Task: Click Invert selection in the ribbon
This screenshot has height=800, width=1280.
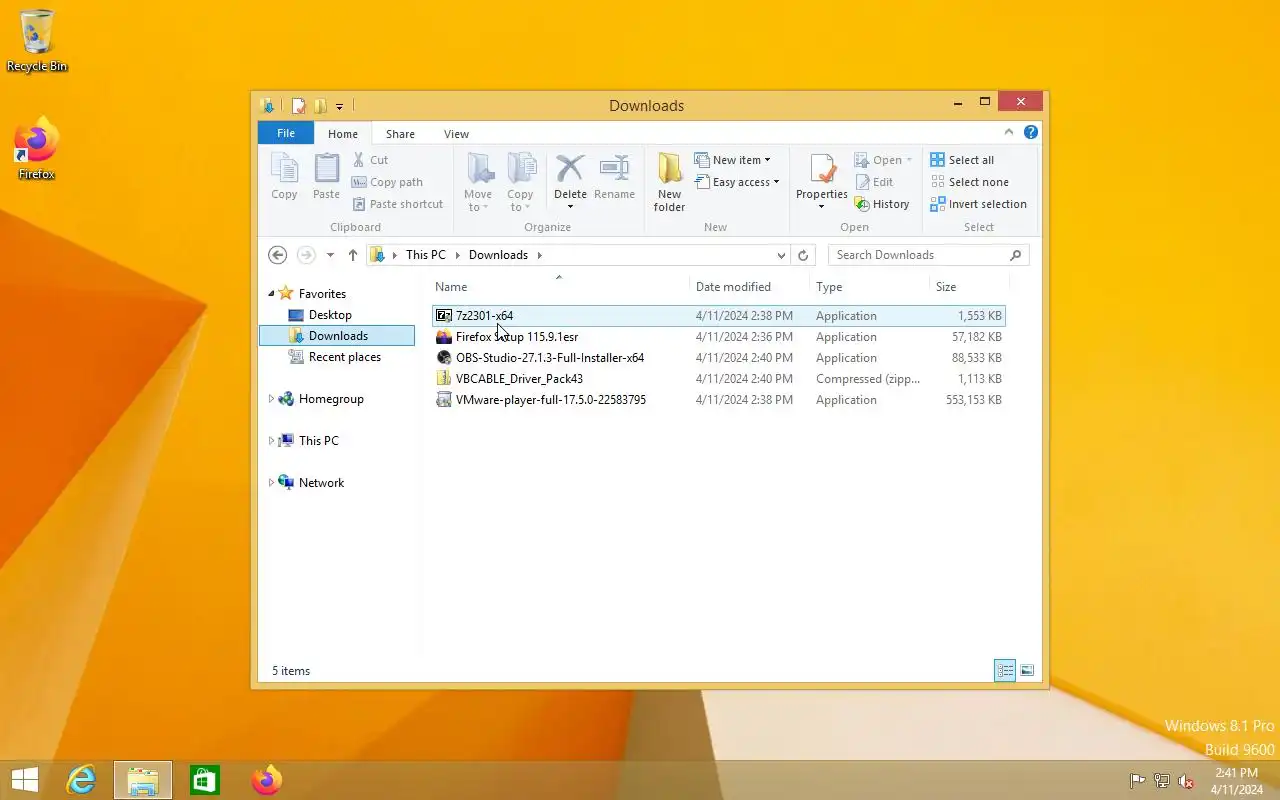Action: pos(978,204)
